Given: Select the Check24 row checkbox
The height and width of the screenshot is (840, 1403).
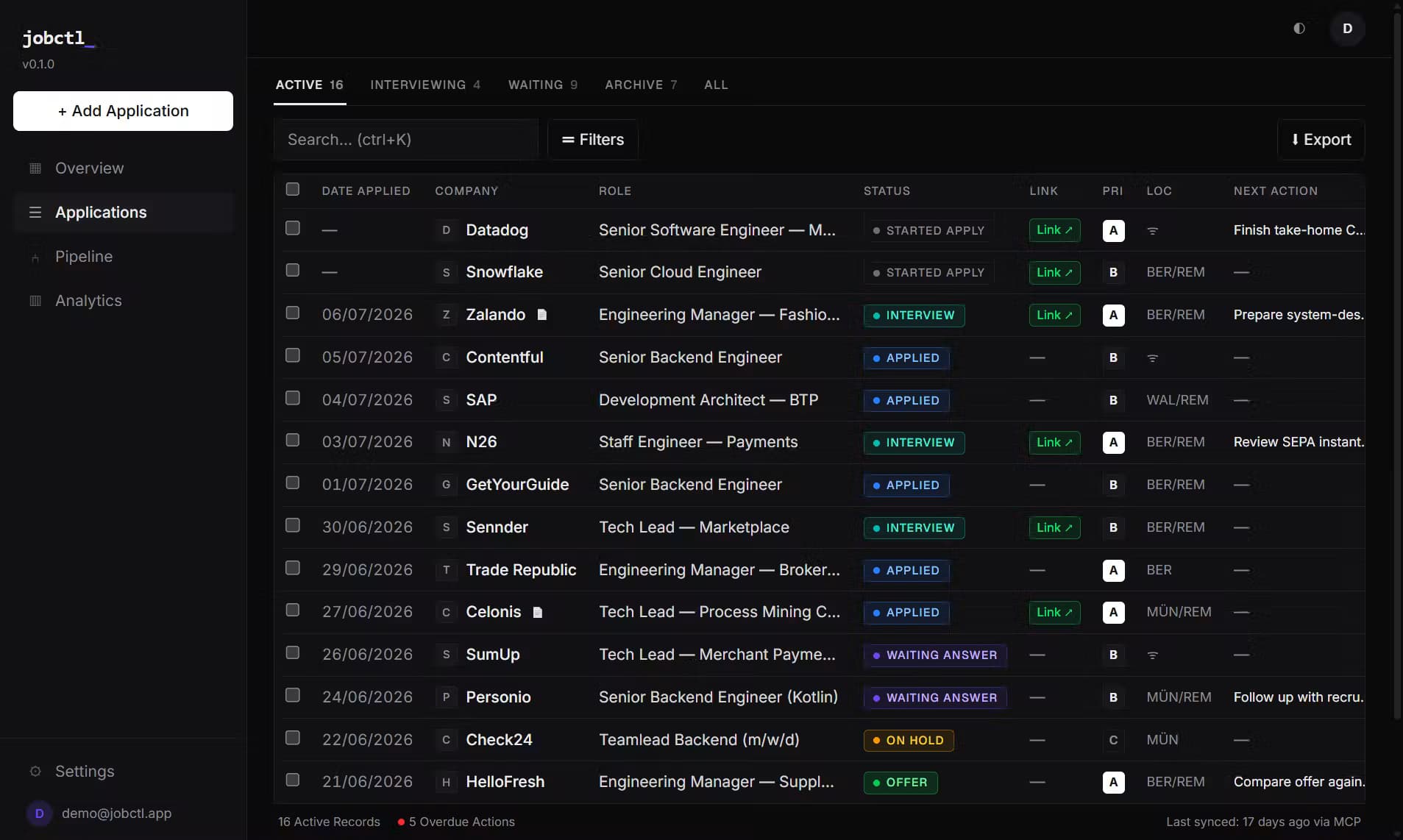Looking at the screenshot, I should coord(293,738).
